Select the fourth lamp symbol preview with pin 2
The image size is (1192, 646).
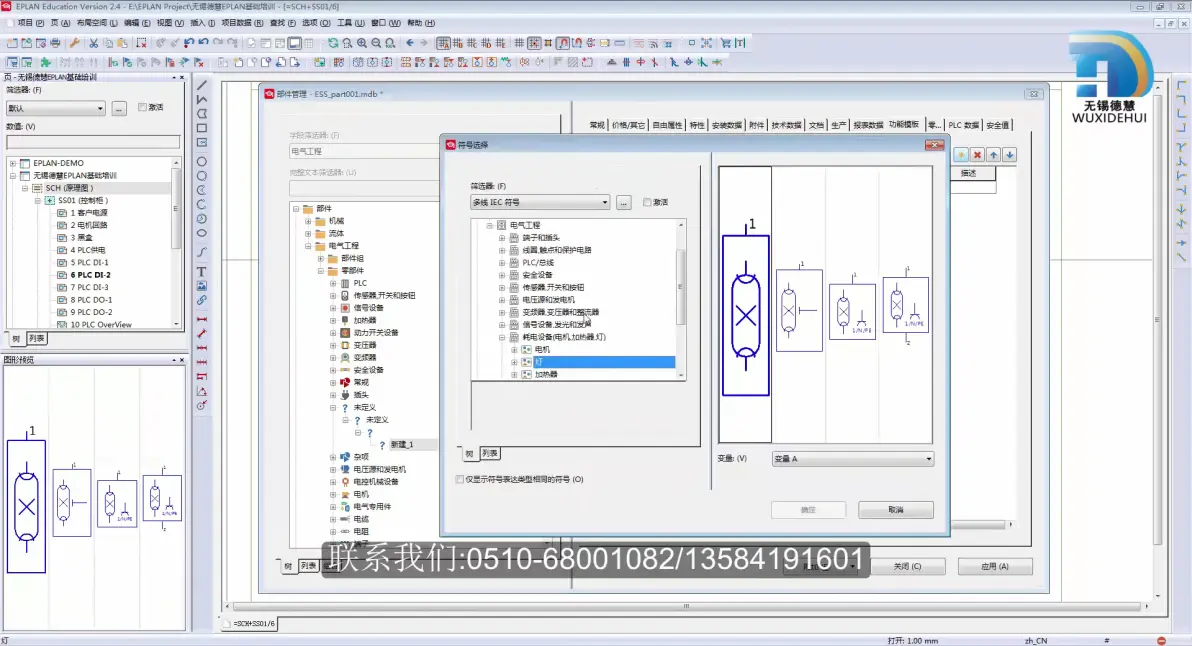[x=905, y=304]
